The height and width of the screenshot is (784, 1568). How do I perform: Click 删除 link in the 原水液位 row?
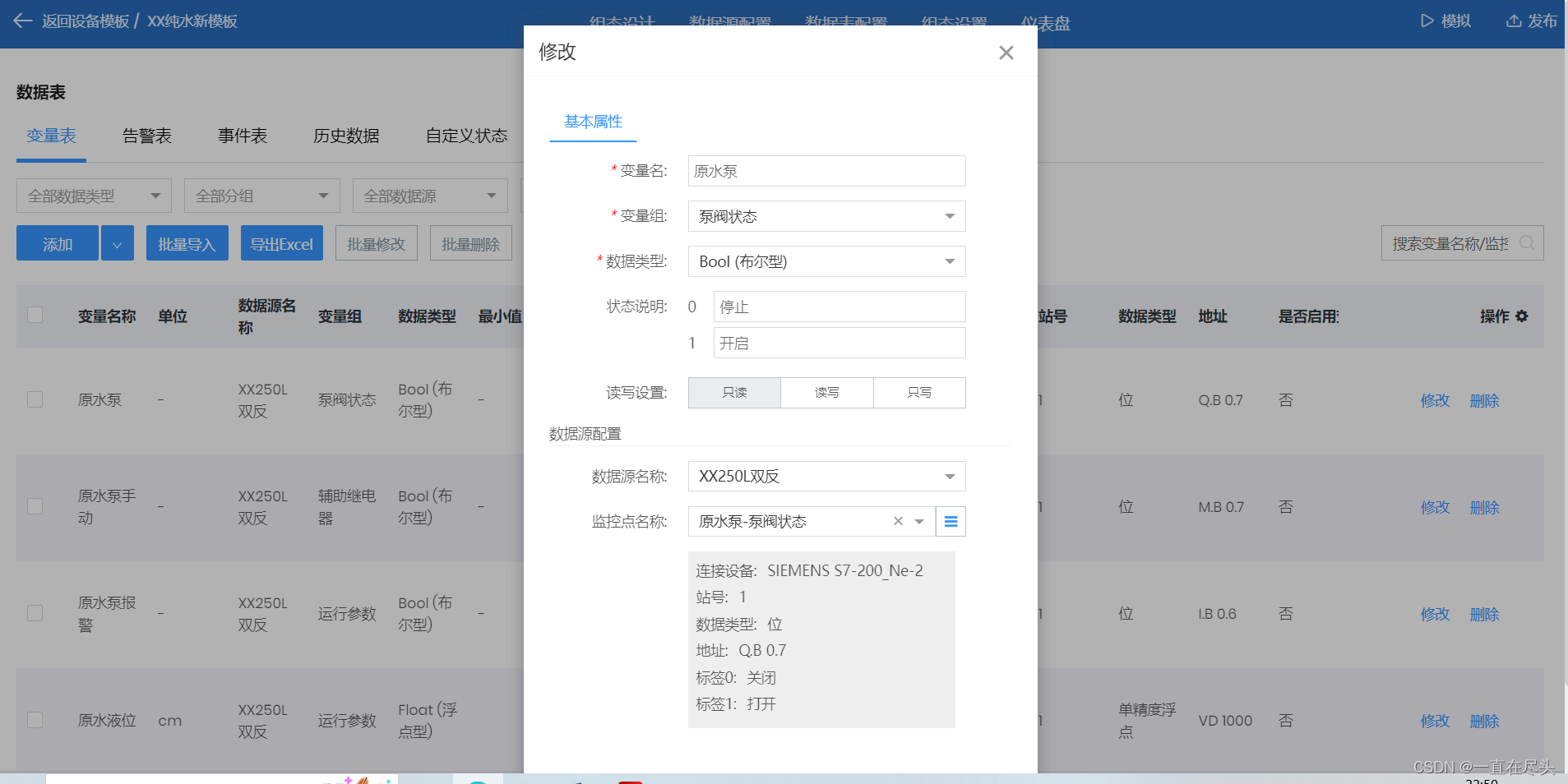coord(1485,722)
